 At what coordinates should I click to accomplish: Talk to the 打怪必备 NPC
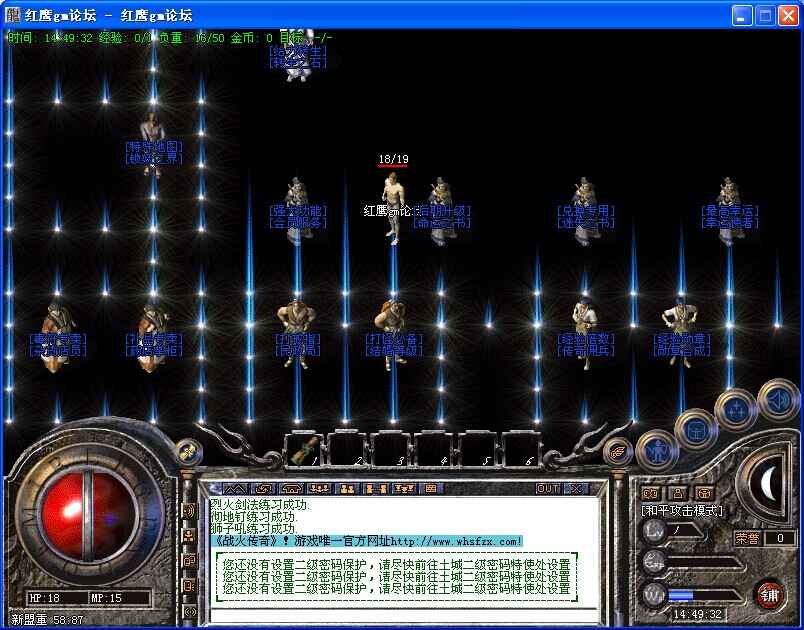point(393,334)
